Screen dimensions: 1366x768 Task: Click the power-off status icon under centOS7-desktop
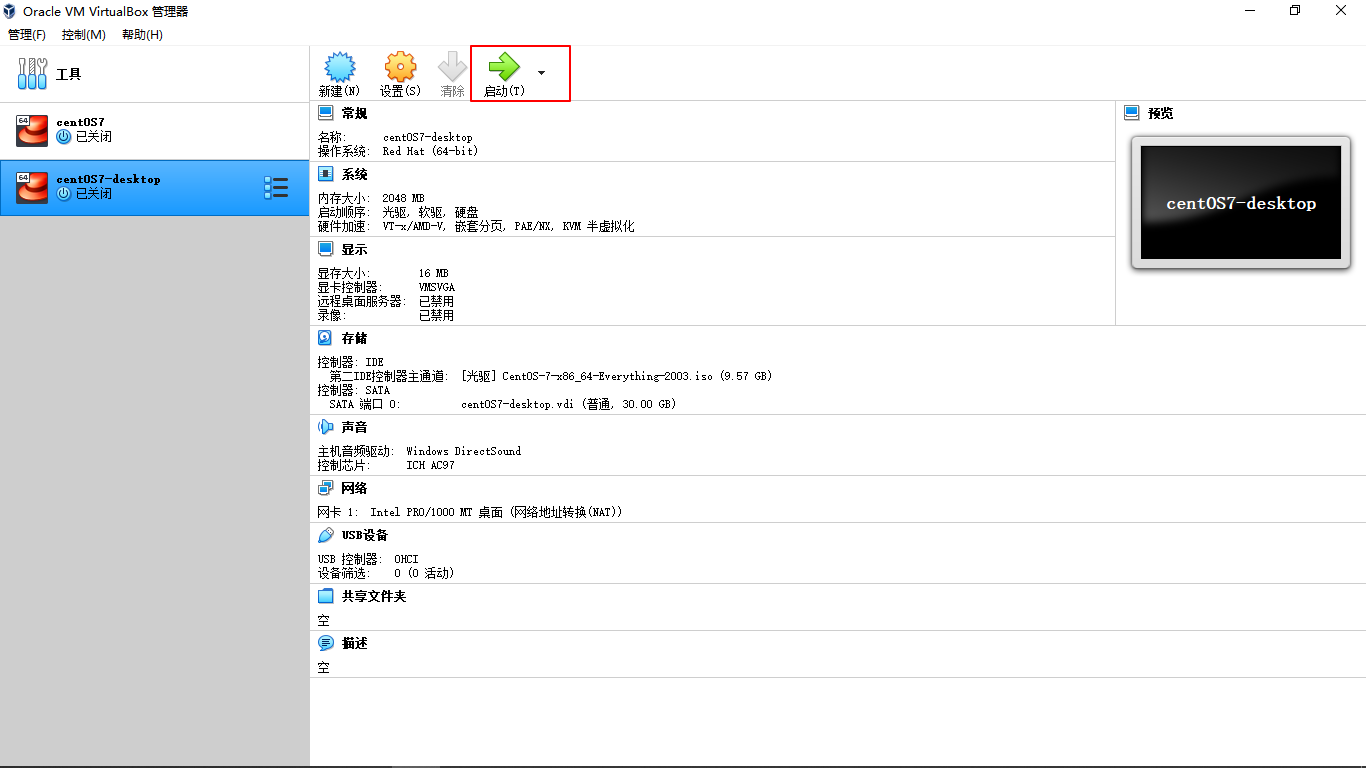(x=63, y=193)
